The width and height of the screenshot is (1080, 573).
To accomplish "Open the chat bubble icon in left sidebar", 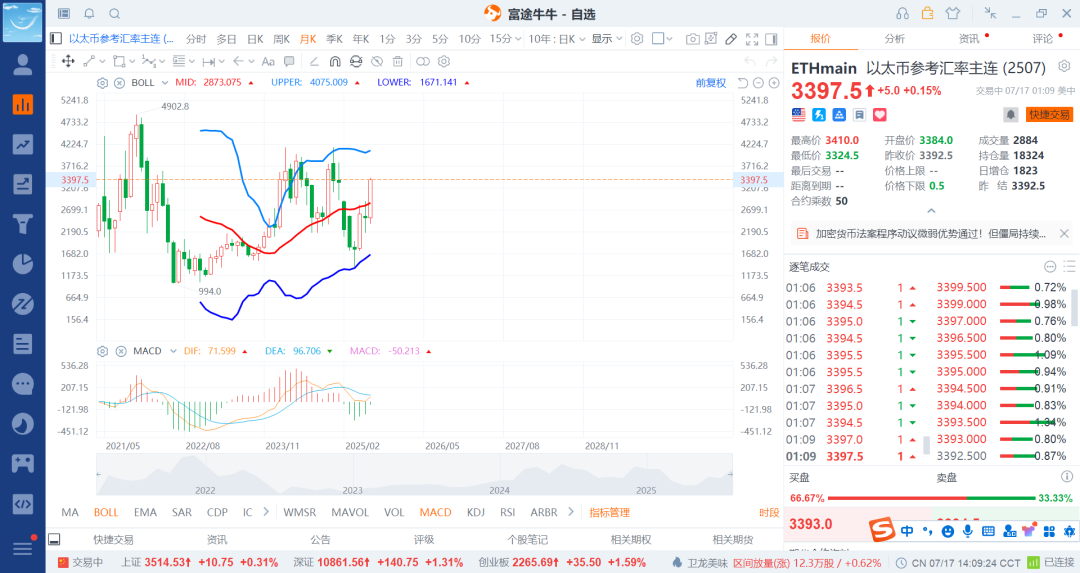I will coord(23,384).
